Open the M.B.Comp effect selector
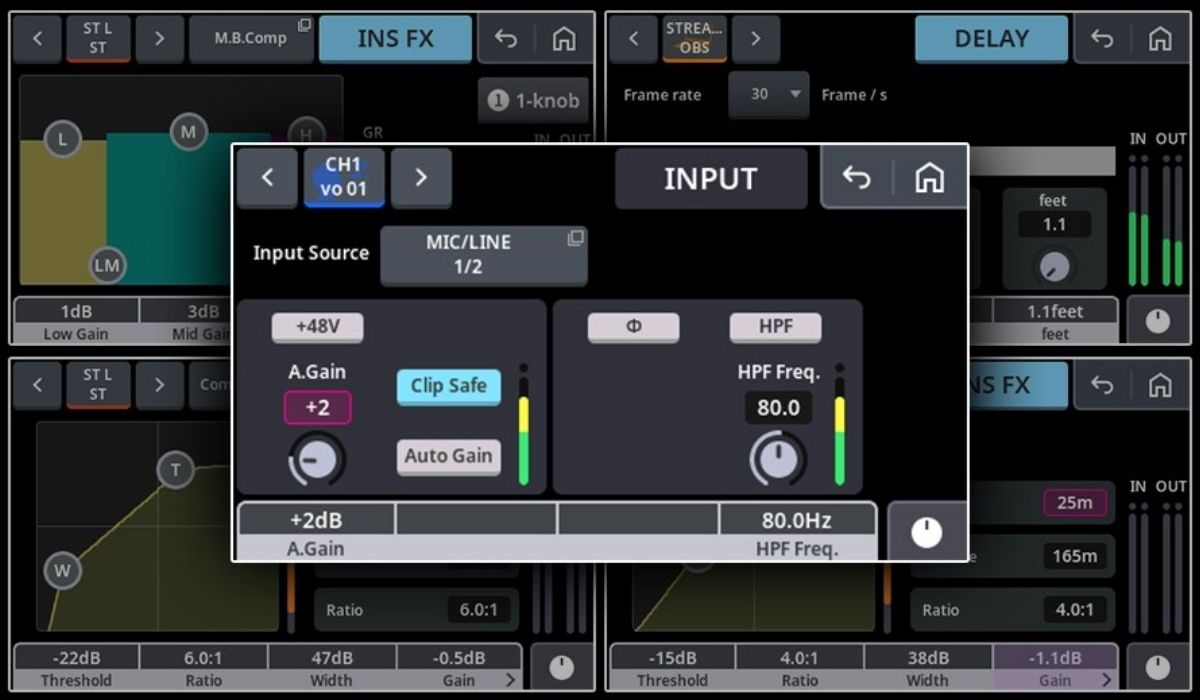Image resolution: width=1200 pixels, height=700 pixels. click(251, 39)
